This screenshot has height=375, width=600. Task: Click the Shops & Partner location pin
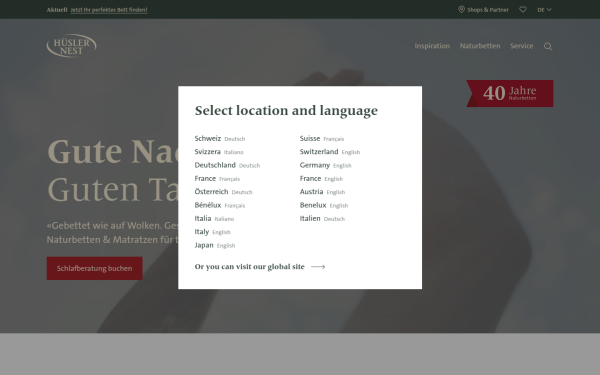coord(461,10)
